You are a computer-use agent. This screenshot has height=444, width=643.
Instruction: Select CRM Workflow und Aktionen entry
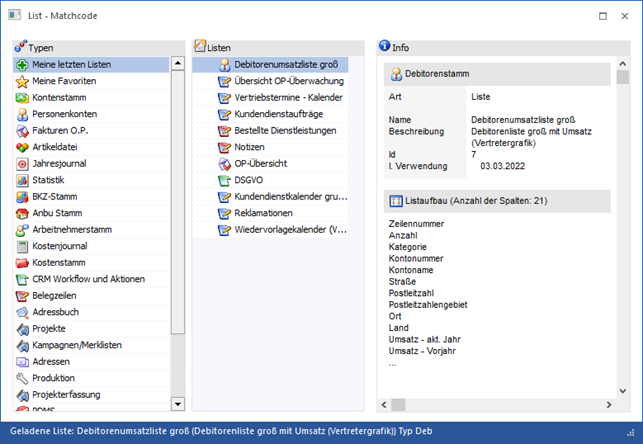click(x=88, y=279)
